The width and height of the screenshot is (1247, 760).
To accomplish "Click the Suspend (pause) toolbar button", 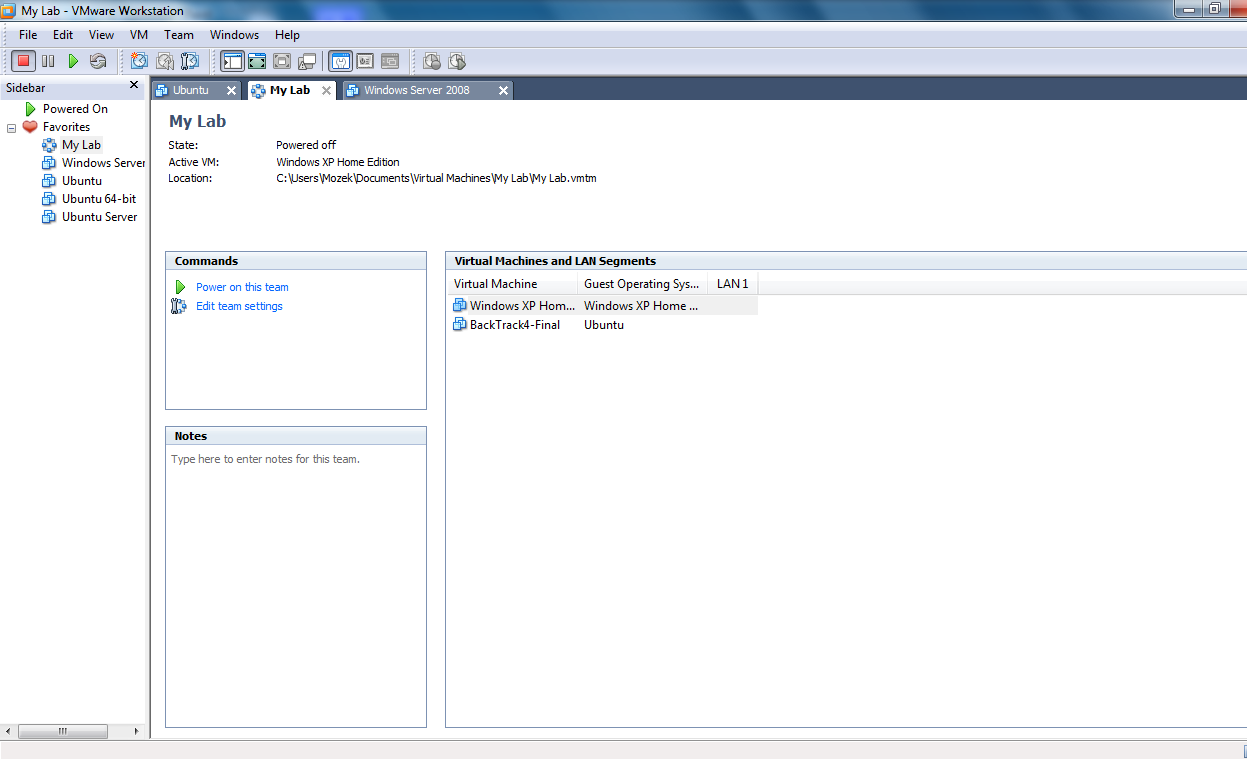I will coord(48,61).
